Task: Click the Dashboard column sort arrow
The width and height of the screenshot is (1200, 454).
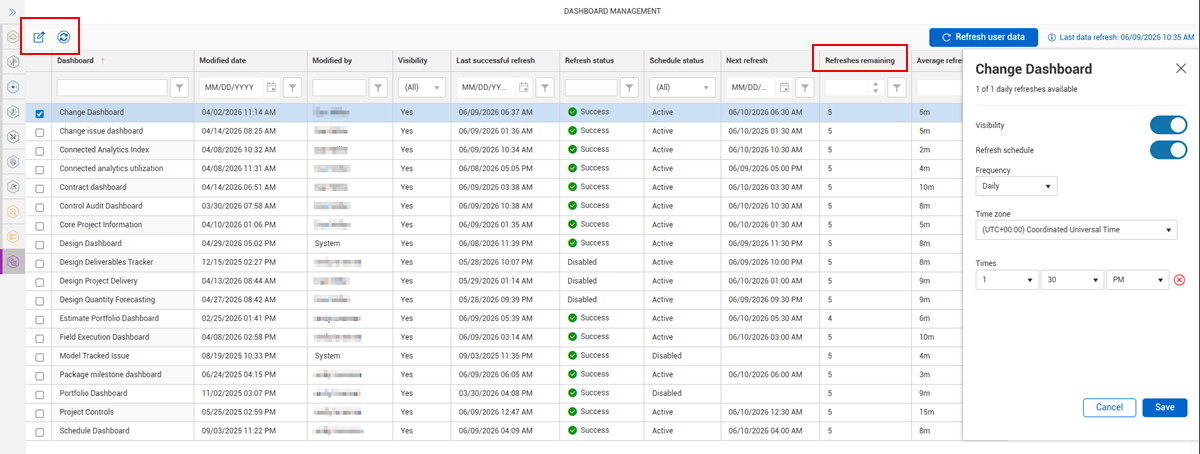Action: click(102, 61)
